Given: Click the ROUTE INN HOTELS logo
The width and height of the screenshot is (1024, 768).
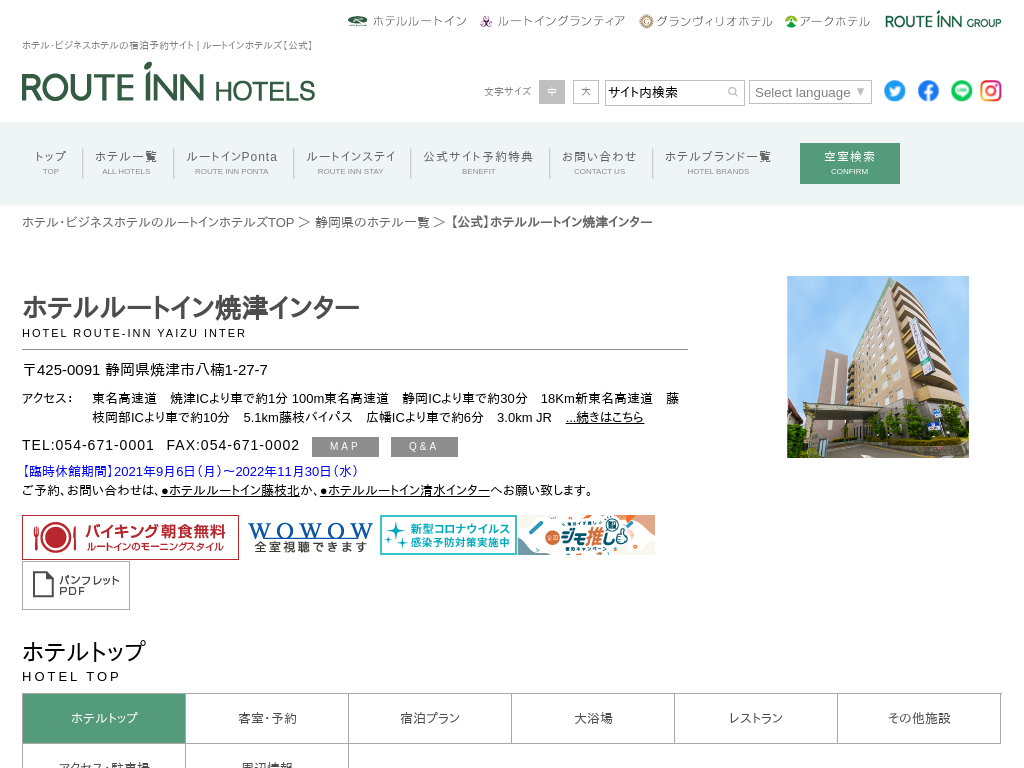Looking at the screenshot, I should 168,82.
